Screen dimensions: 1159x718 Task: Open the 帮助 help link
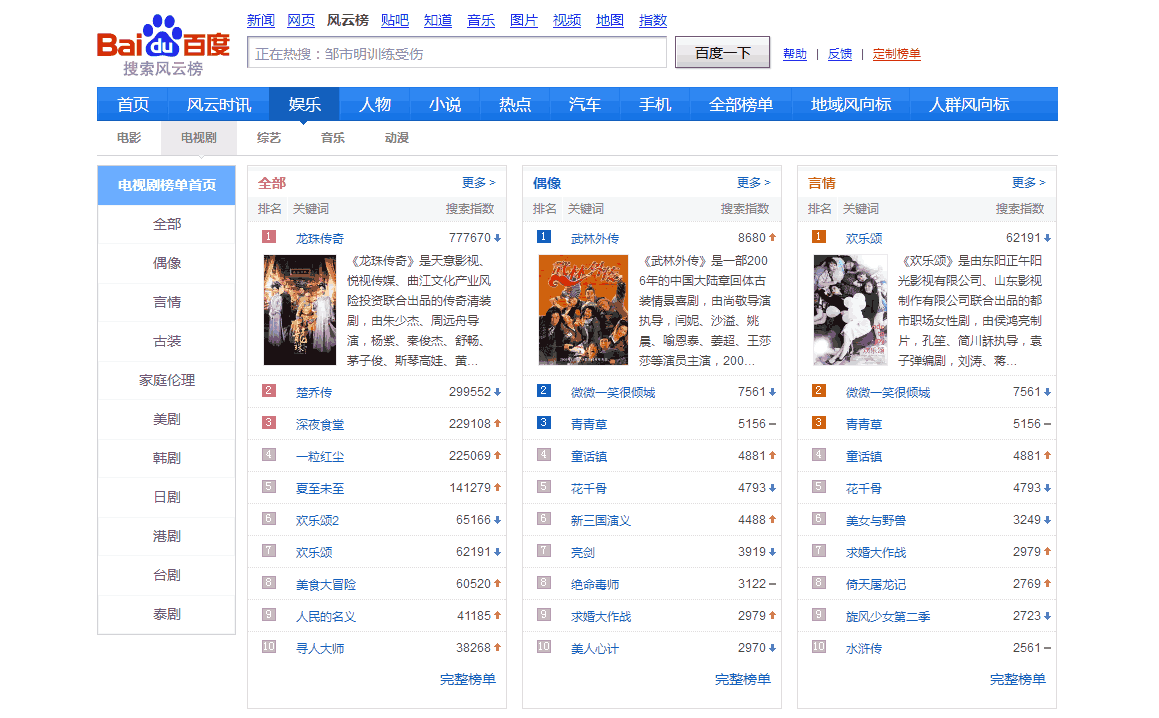[x=794, y=53]
